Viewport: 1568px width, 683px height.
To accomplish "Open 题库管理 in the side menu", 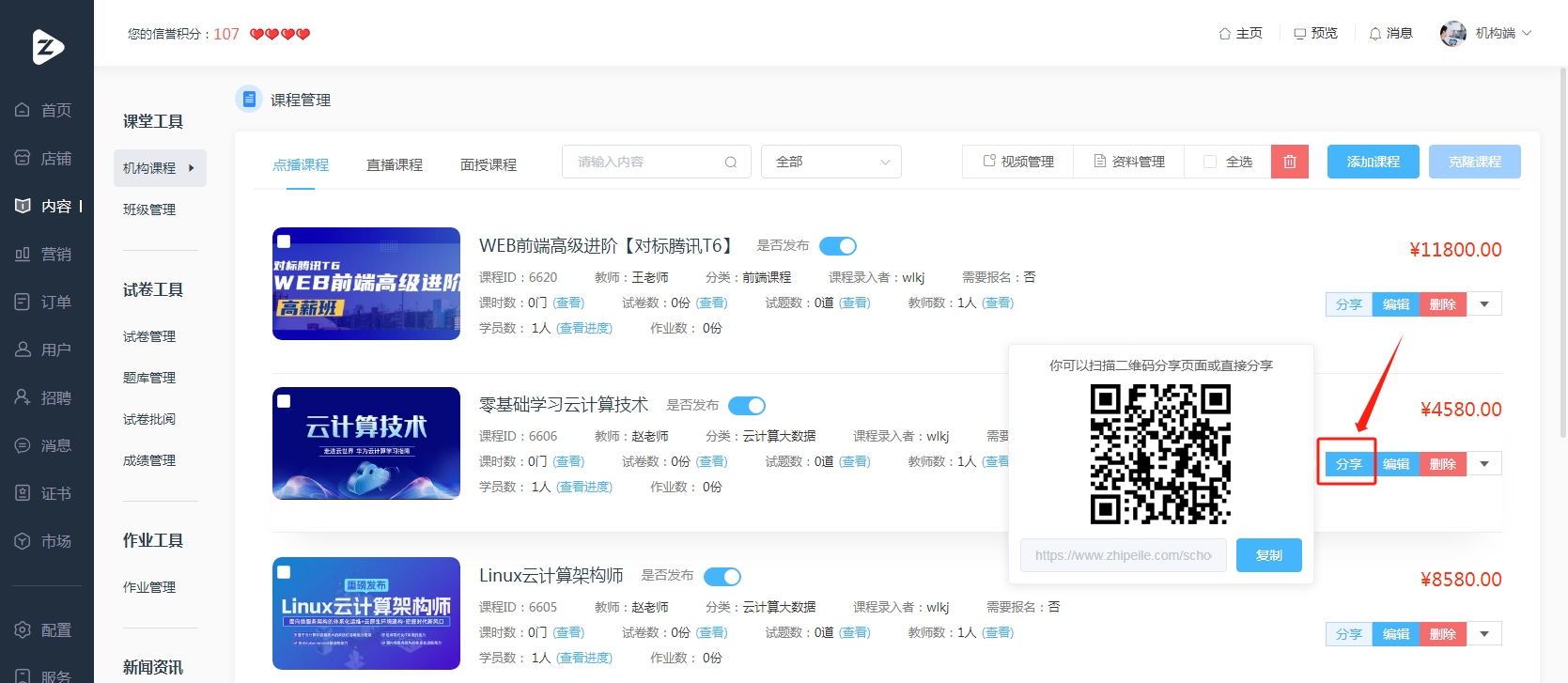I will click(x=149, y=378).
